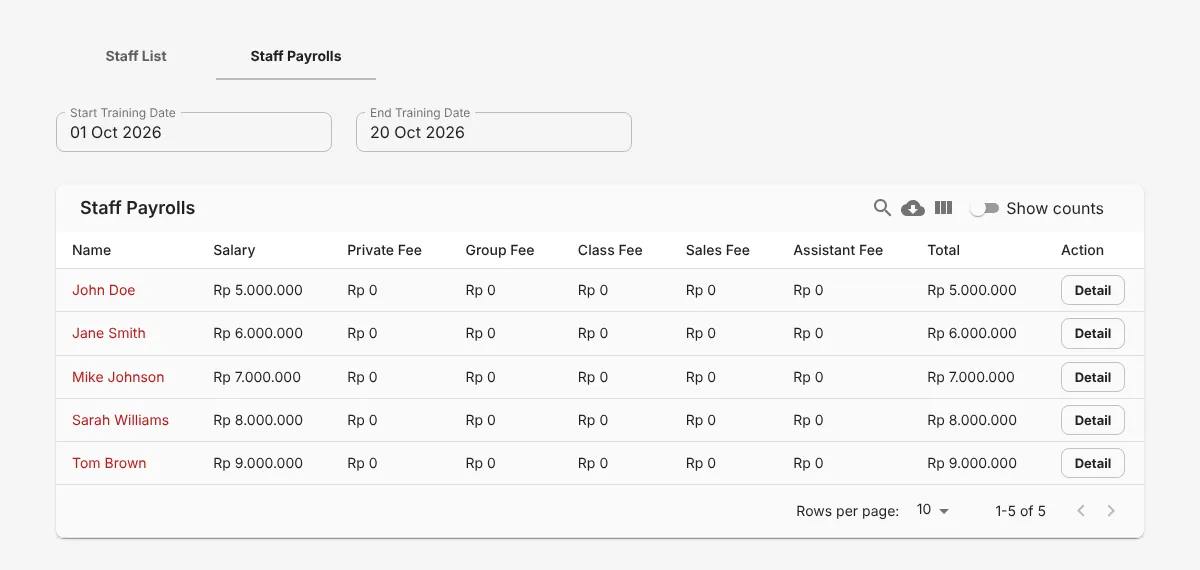The width and height of the screenshot is (1200, 570).
Task: Click the Private Fee column header
Action: pos(384,250)
